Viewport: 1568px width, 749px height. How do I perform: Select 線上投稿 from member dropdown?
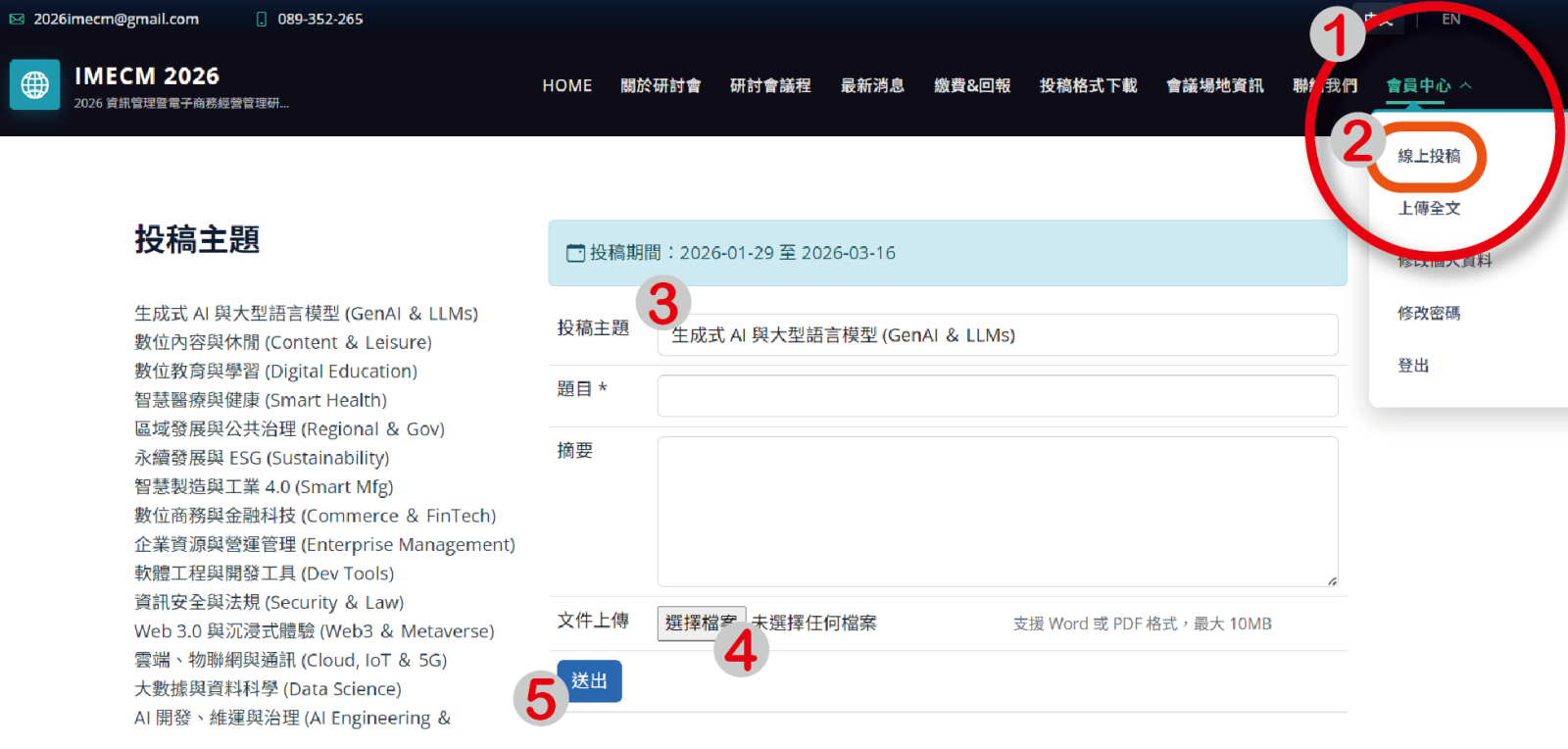1429,156
